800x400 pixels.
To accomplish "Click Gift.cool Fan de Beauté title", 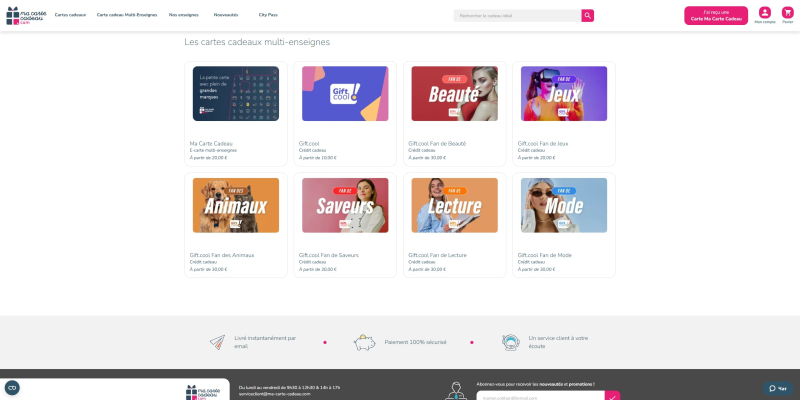I will pos(437,144).
